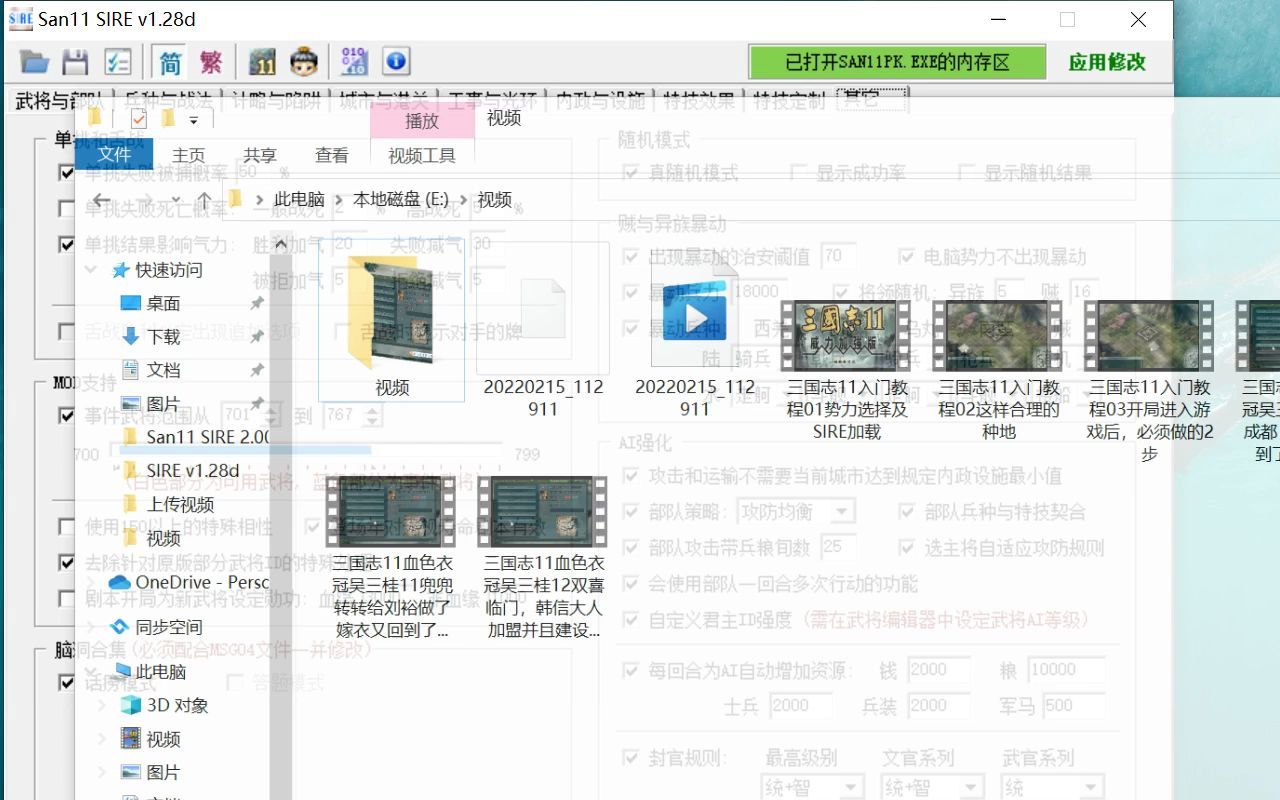Image resolution: width=1280 pixels, height=800 pixels.
Task: Switch to 特技定制 tab in SIRE
Action: click(x=789, y=100)
